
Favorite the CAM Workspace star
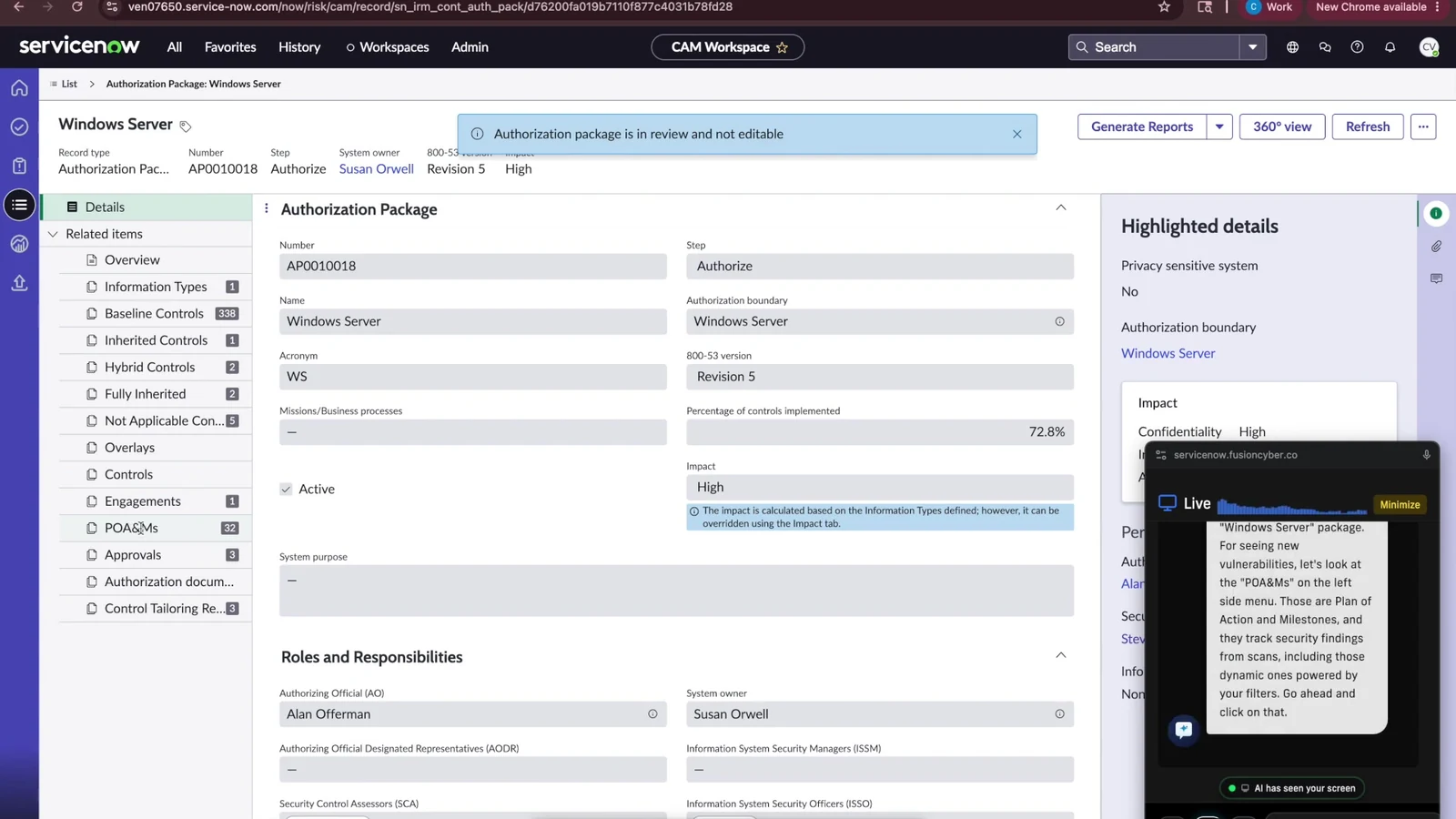(782, 47)
